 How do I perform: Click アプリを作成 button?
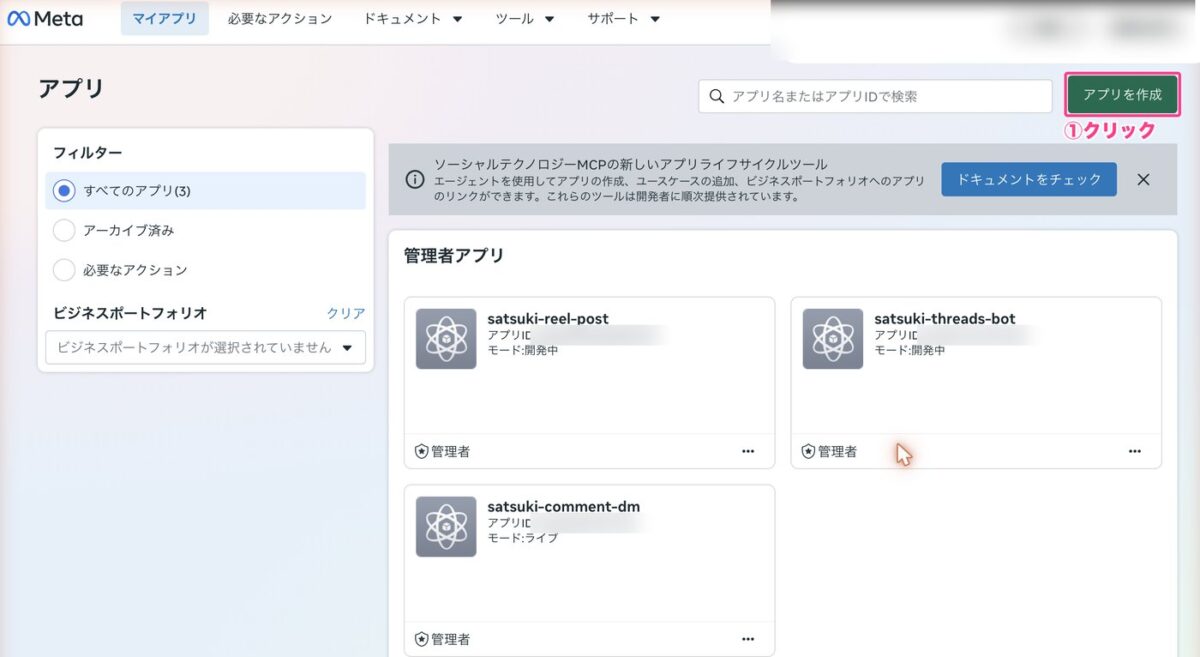(x=1123, y=95)
